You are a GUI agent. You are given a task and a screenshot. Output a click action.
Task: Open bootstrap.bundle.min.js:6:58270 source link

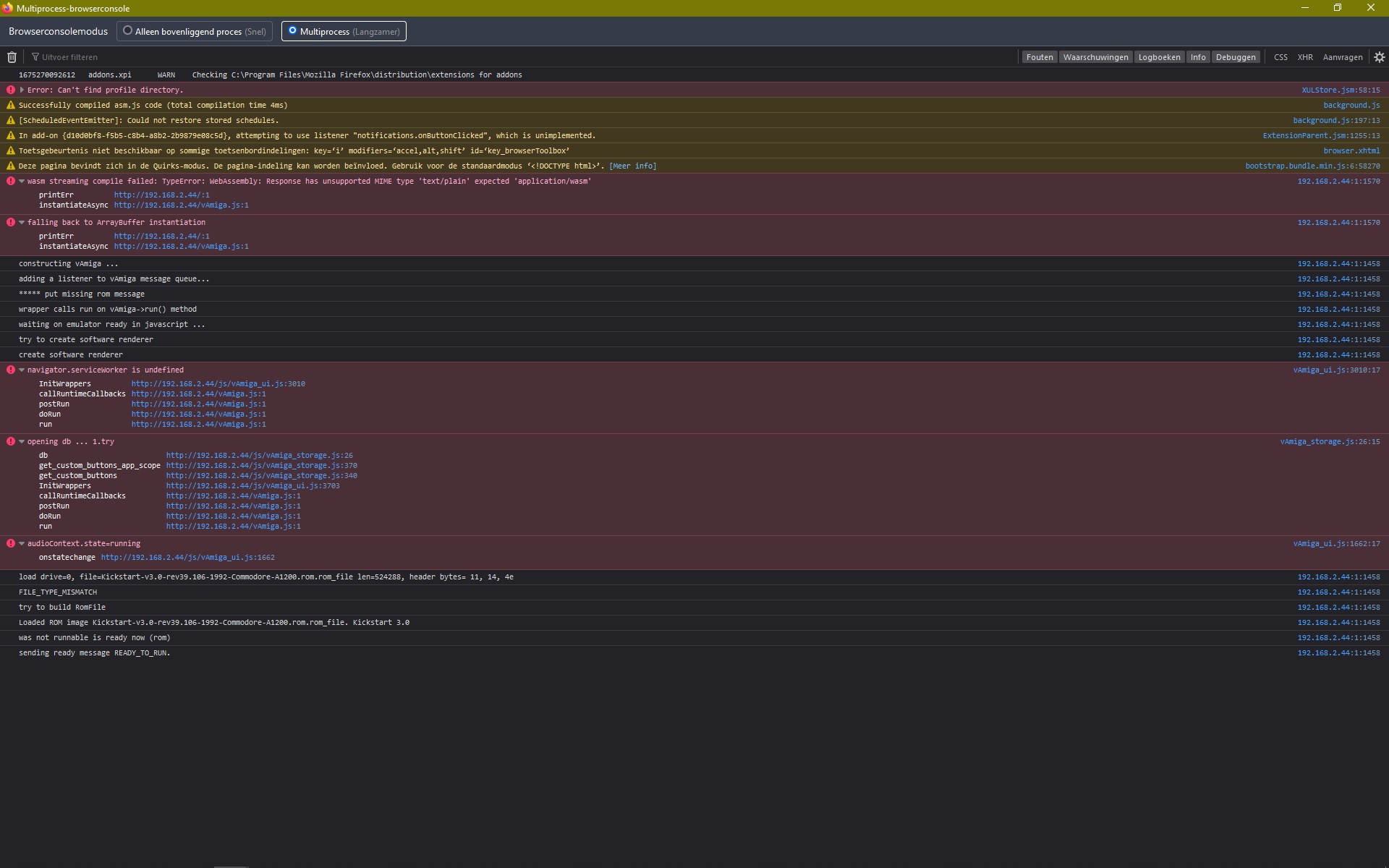coord(1312,166)
